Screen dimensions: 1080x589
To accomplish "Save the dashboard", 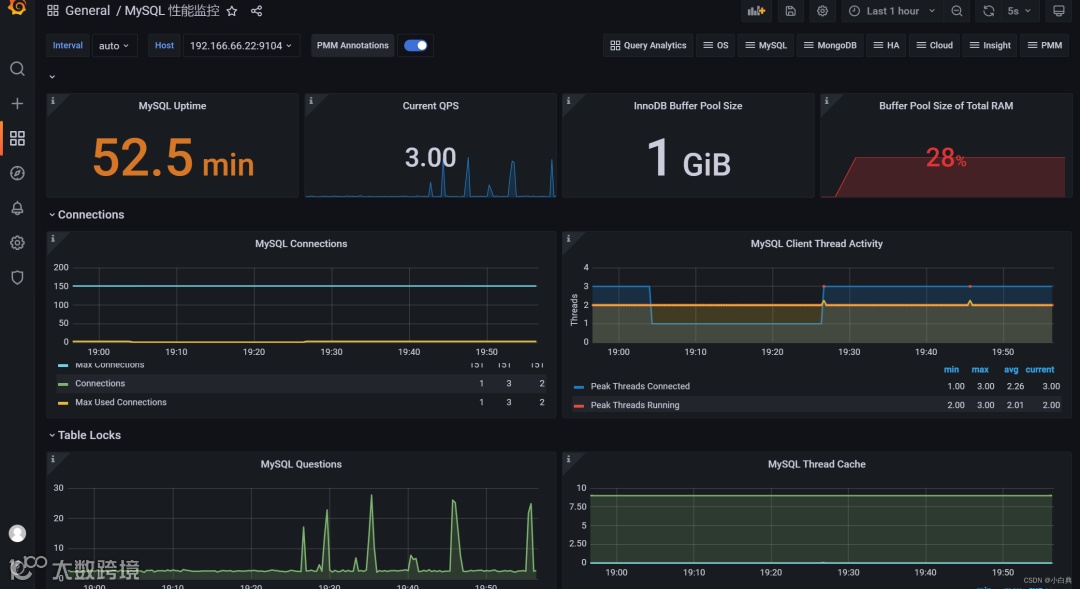I will (791, 11).
